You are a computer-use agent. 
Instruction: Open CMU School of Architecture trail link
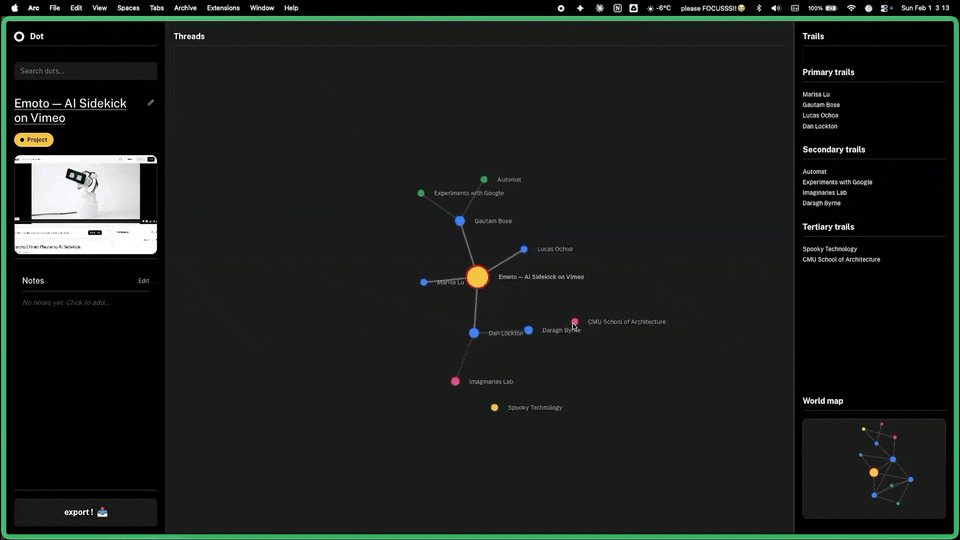[841, 259]
